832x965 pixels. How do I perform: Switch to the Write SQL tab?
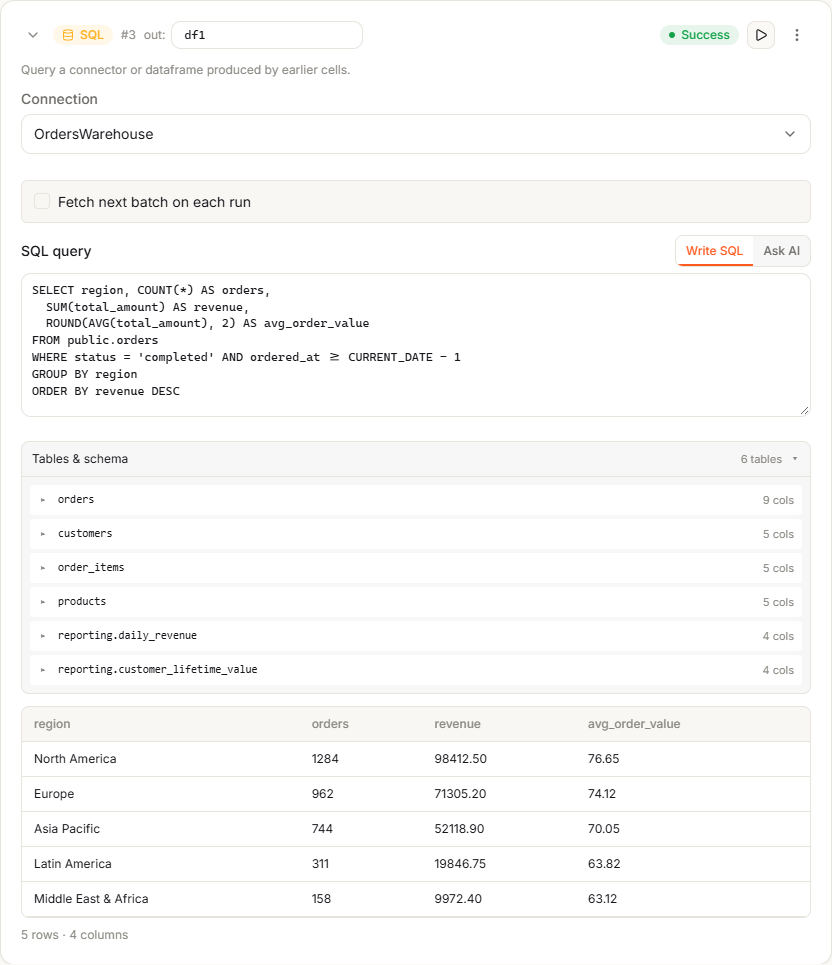[714, 251]
